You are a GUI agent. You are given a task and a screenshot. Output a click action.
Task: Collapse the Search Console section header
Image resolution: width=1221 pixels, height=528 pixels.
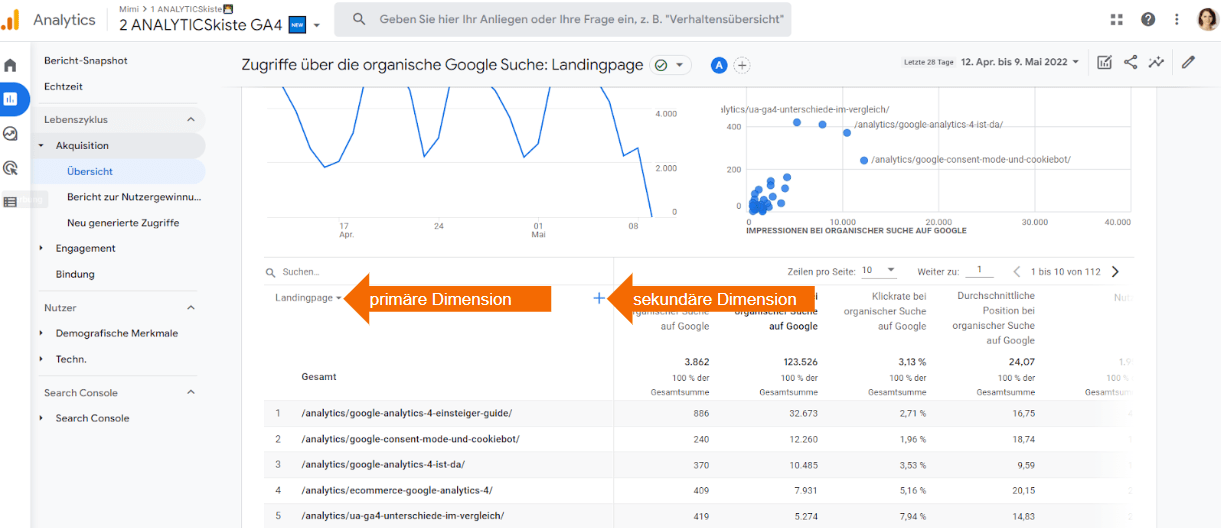tap(191, 393)
